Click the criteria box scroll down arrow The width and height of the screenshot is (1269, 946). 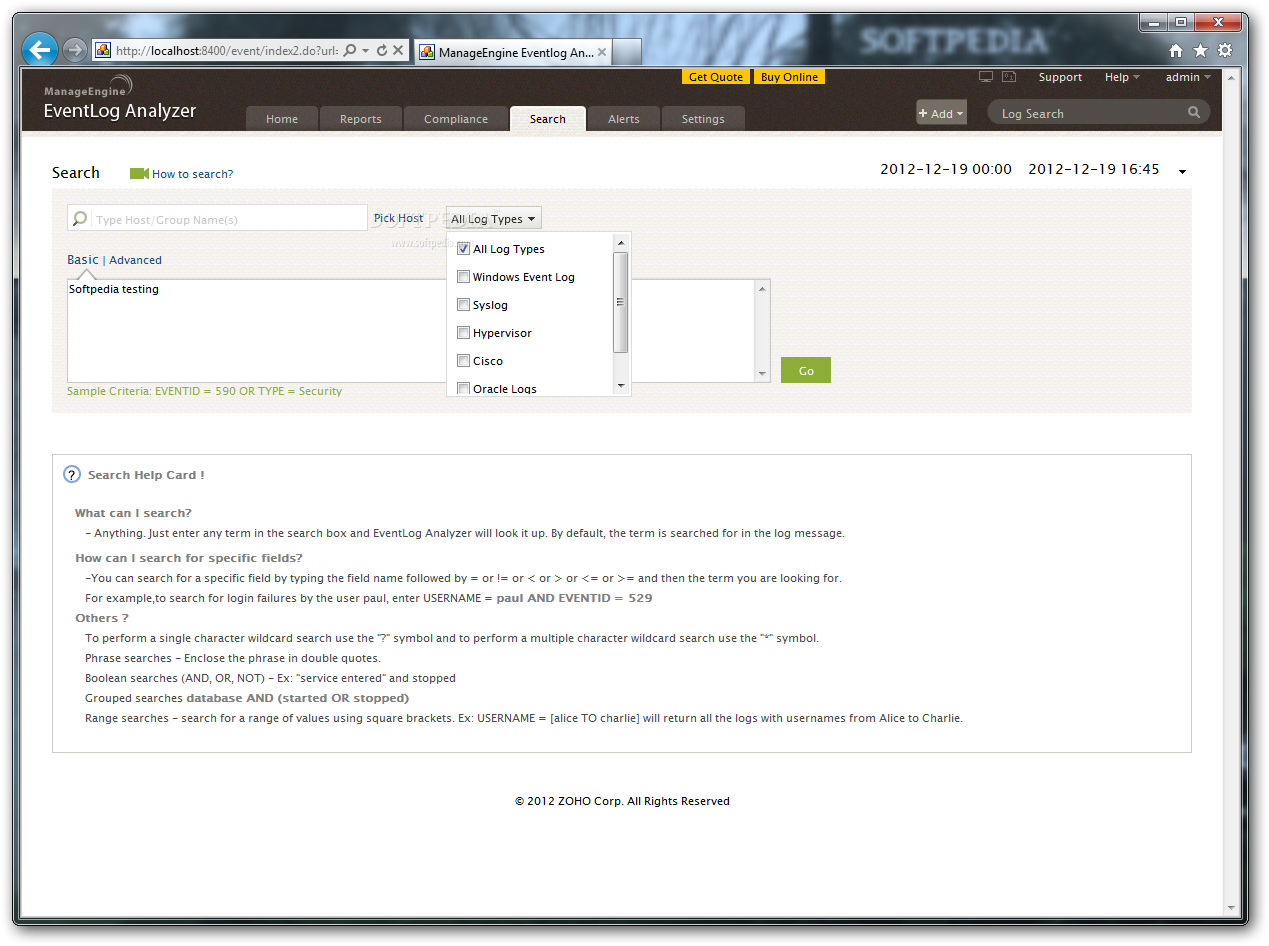tap(763, 374)
